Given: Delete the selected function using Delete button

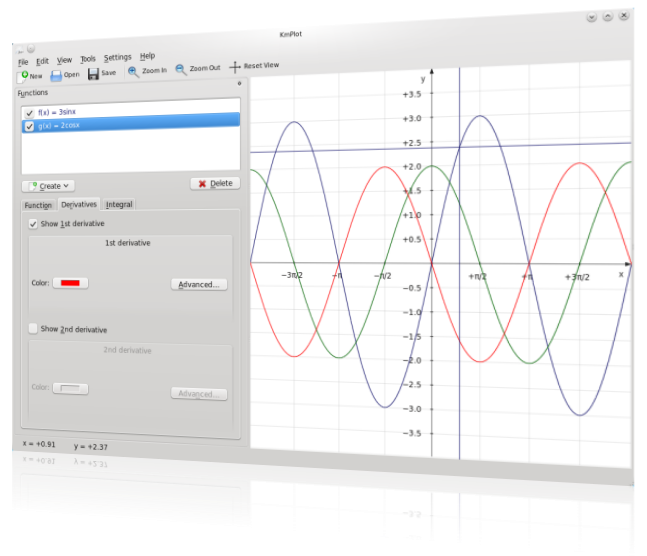Looking at the screenshot, I should [215, 183].
